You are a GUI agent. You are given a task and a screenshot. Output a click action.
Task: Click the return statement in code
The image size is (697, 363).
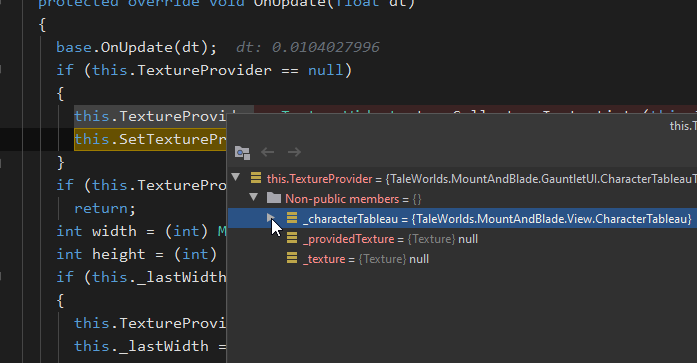(105, 208)
